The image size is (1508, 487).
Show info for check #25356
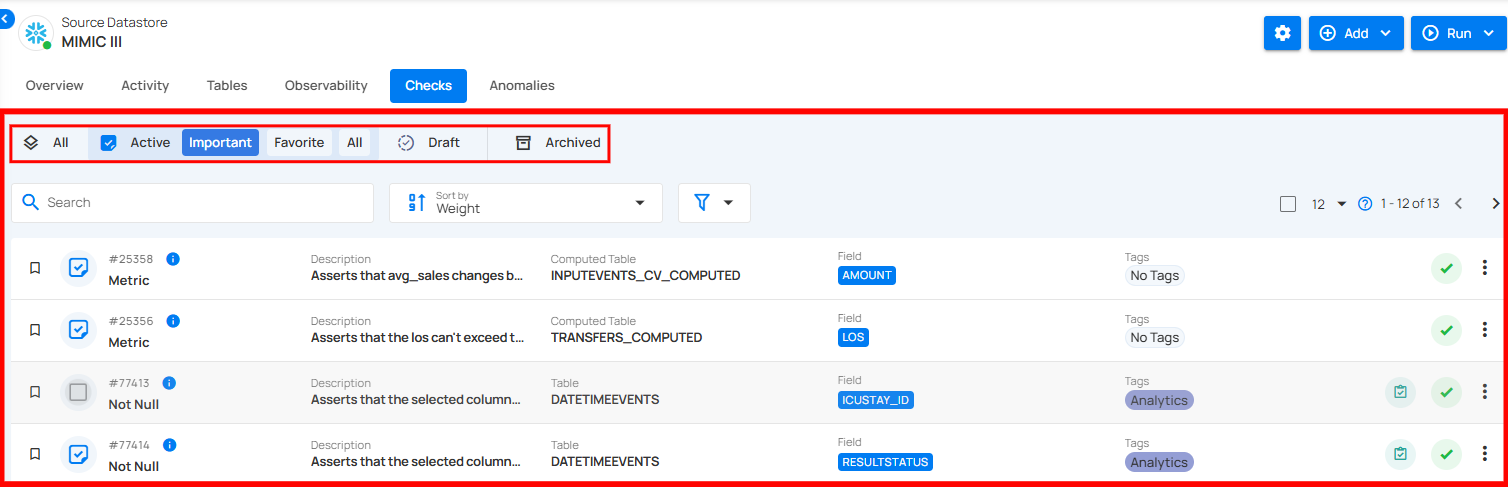tap(173, 321)
